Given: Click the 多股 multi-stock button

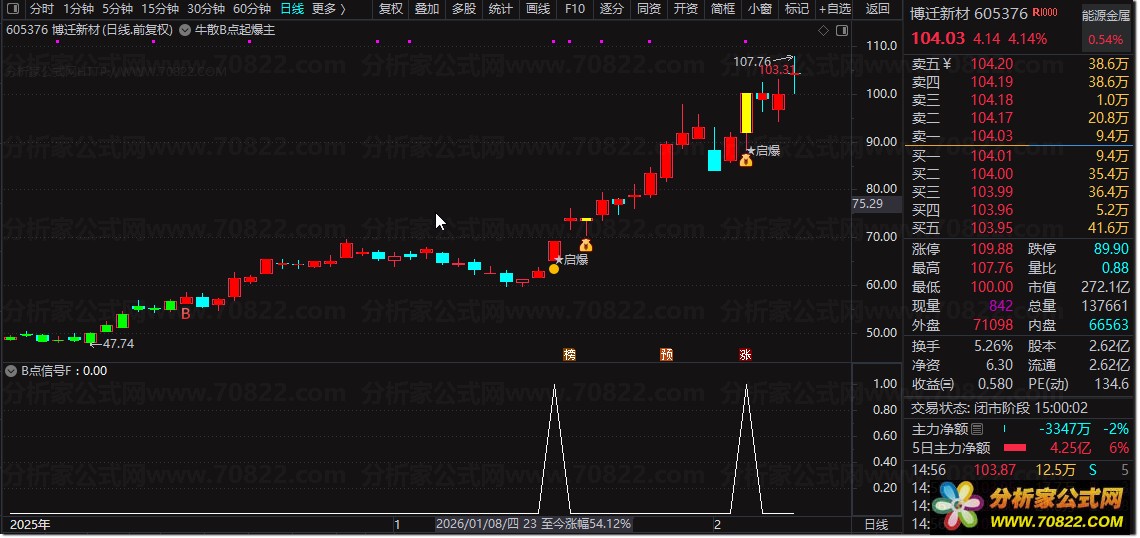Looking at the screenshot, I should click(x=464, y=9).
